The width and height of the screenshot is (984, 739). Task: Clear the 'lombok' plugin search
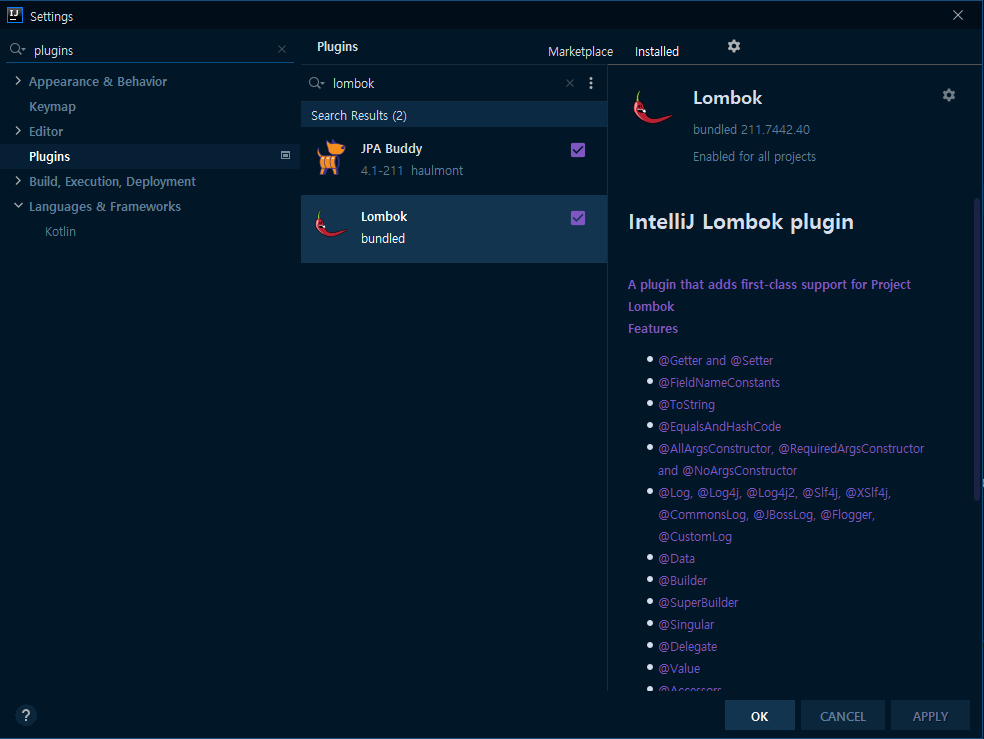coord(570,83)
